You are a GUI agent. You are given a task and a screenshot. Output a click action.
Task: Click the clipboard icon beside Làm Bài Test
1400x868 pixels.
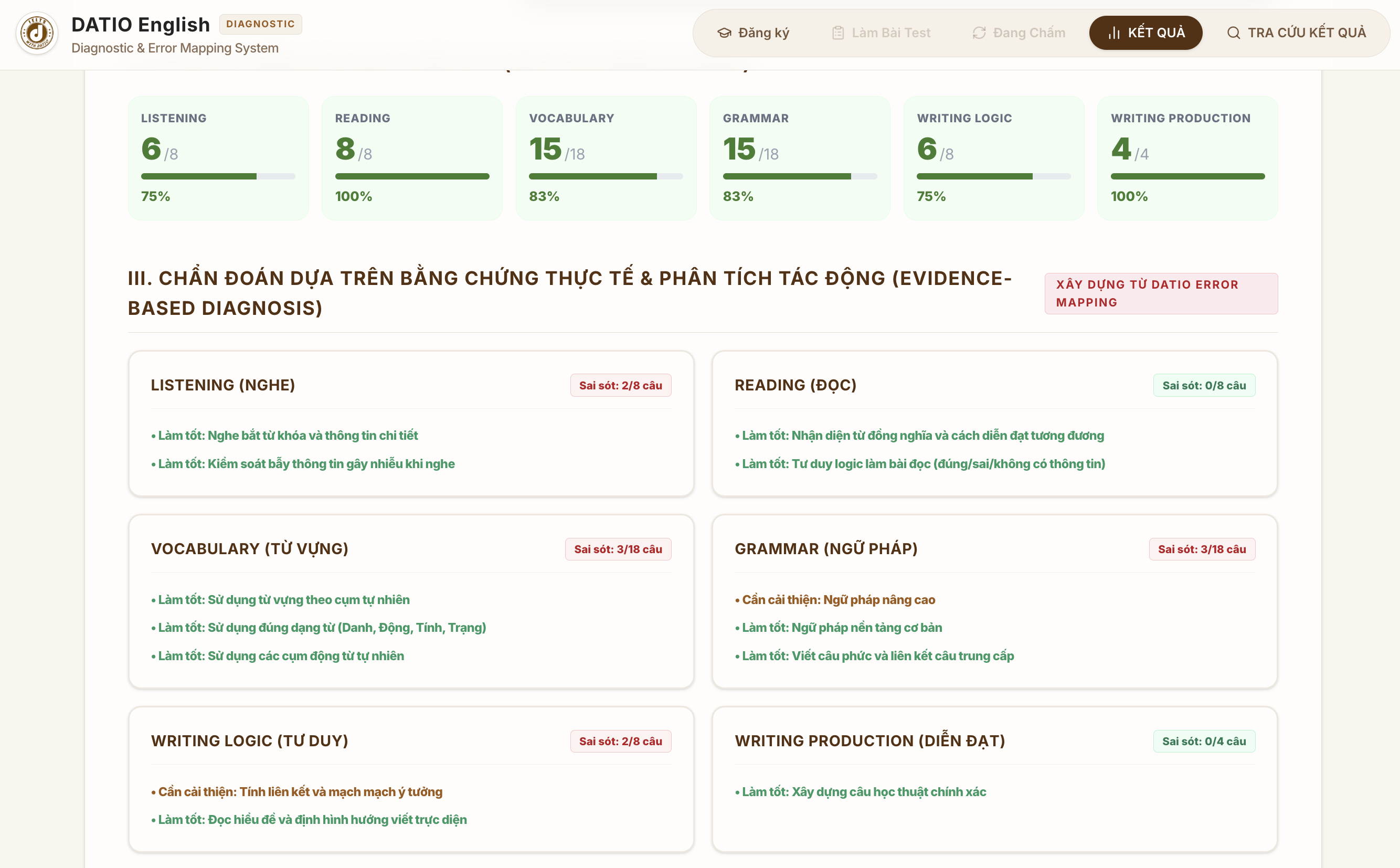coord(838,33)
